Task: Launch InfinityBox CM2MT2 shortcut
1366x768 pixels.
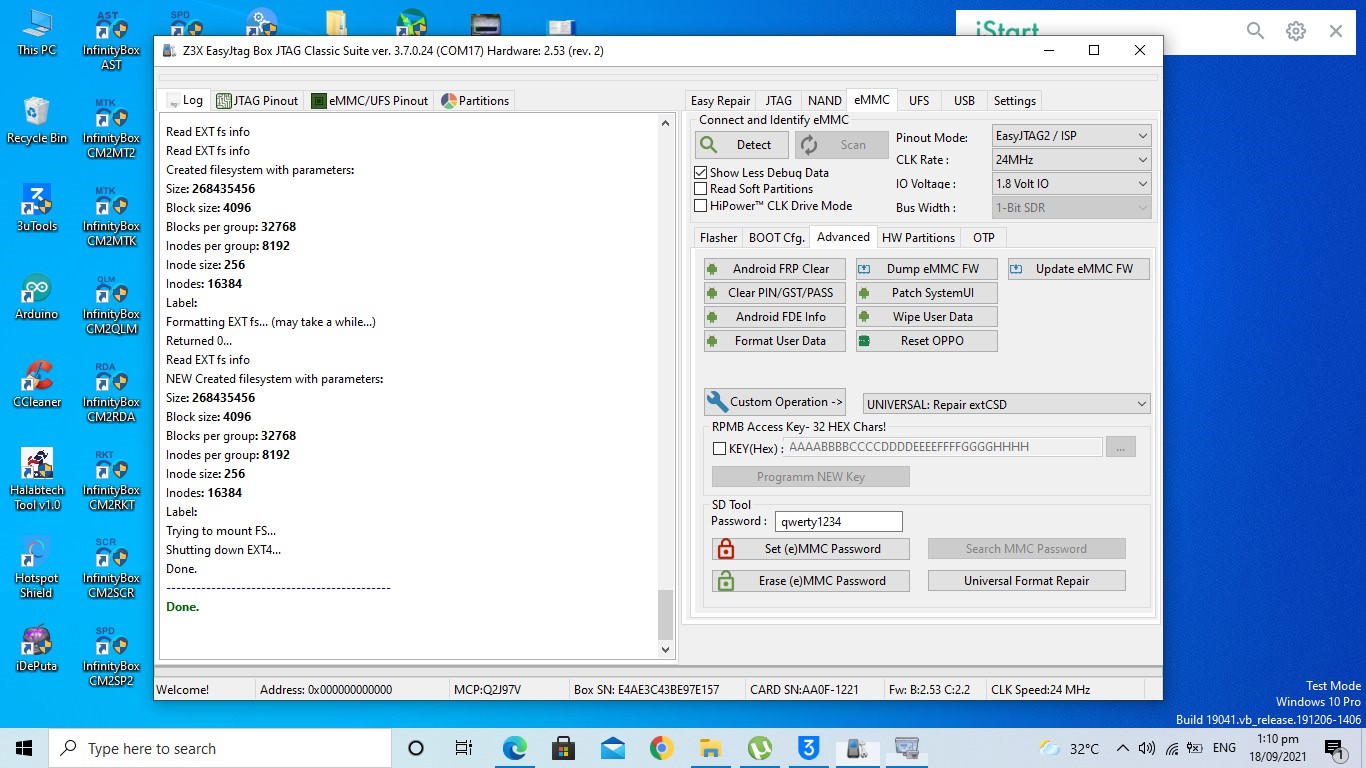Action: [111, 128]
